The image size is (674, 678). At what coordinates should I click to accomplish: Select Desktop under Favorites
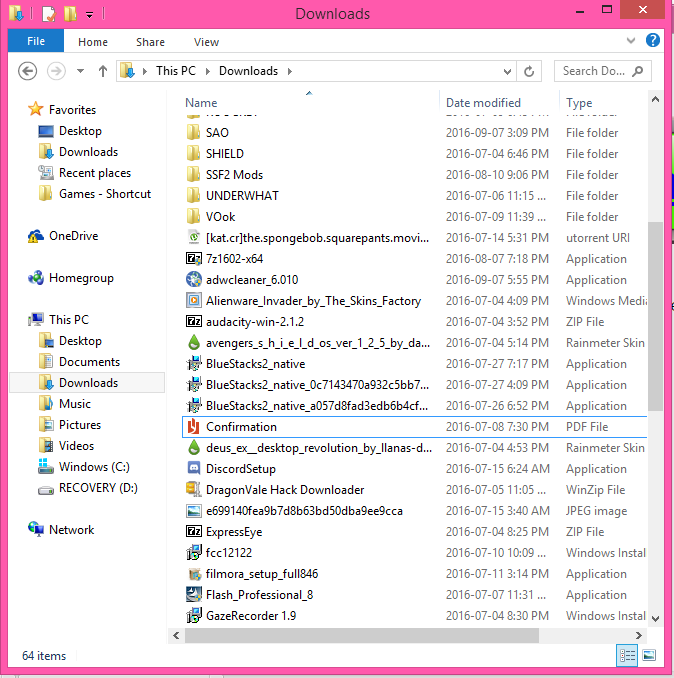pos(80,131)
